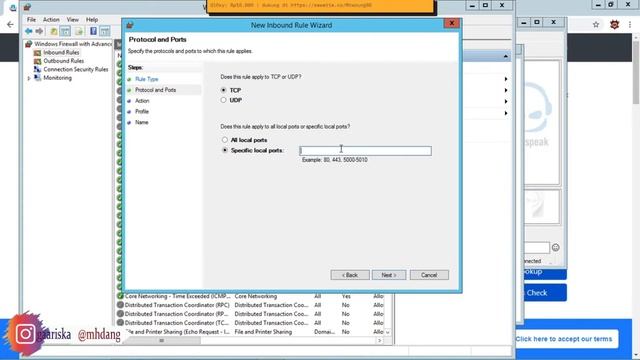The height and width of the screenshot is (360, 640).
Task: Click grey status icon of Distributed Transaction Coordinator (RPC) row
Action: coord(120,305)
